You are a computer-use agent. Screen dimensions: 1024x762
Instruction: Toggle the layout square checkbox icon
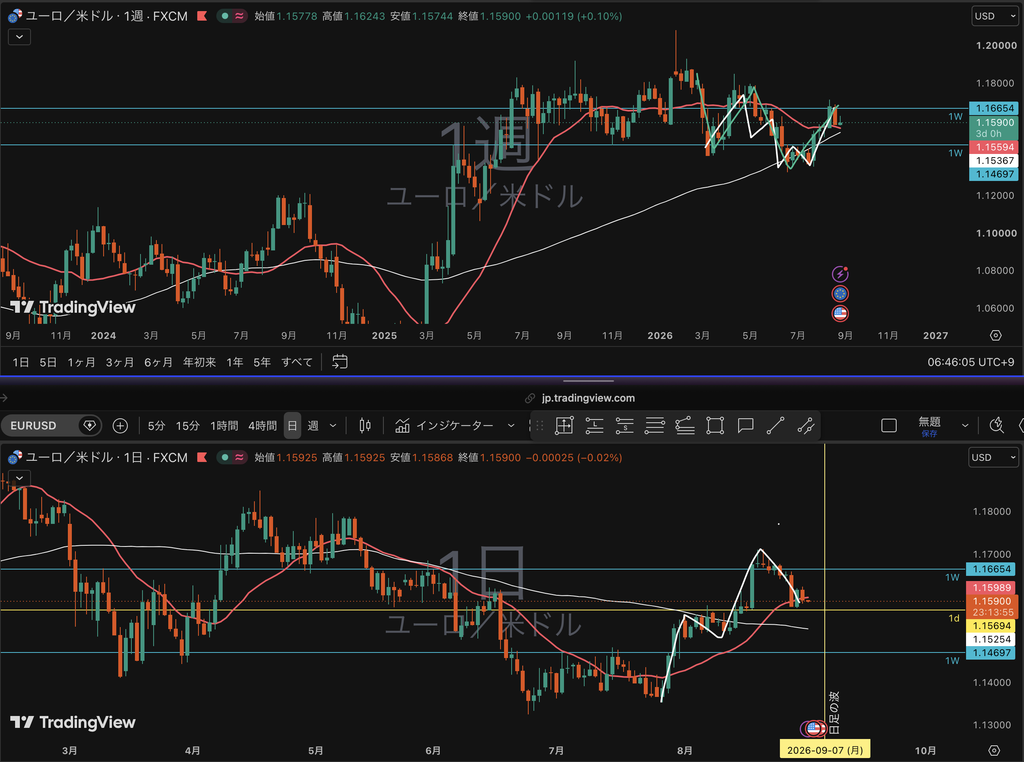click(889, 426)
